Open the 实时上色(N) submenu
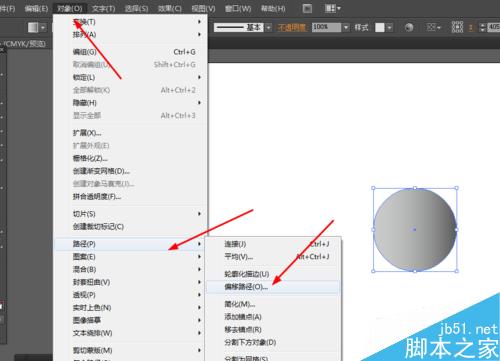 pyautogui.click(x=130, y=308)
